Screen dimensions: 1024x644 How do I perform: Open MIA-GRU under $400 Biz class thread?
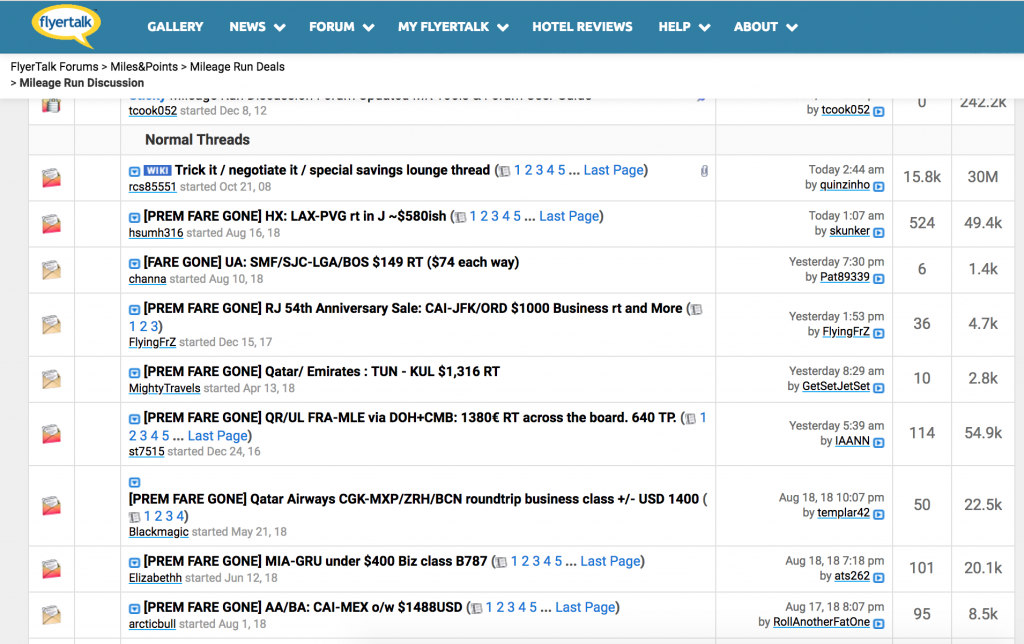315,561
